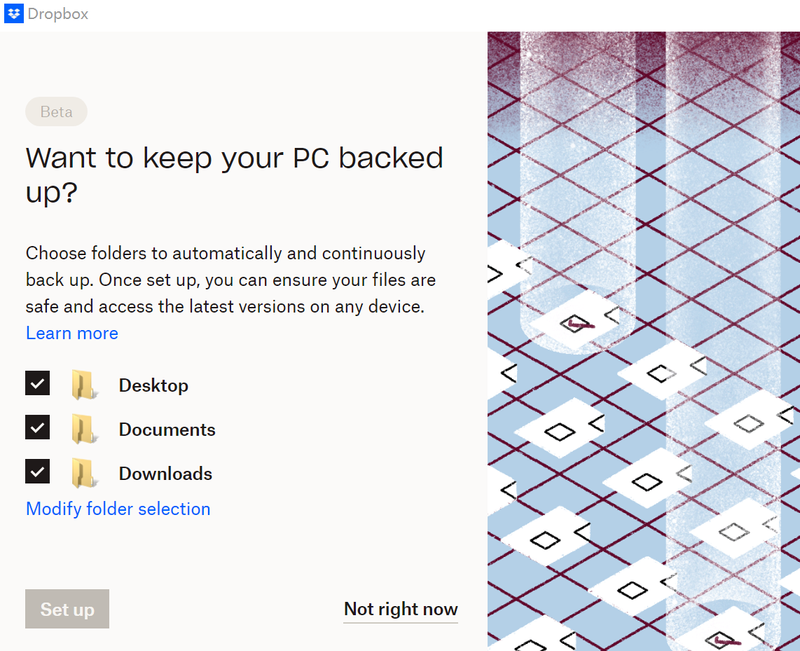
Task: Choose Not right now to skip backup
Action: tap(400, 609)
